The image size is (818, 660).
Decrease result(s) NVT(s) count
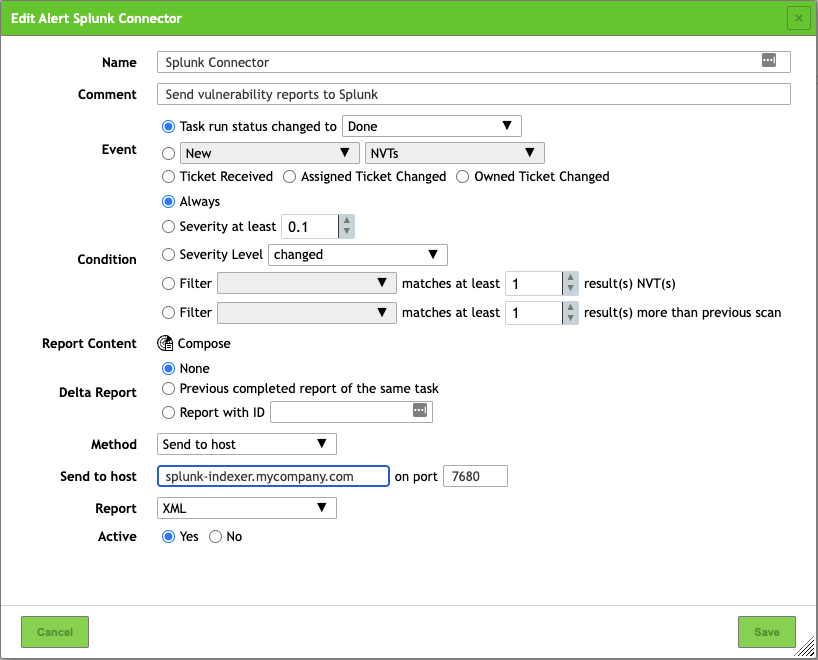[x=570, y=289]
